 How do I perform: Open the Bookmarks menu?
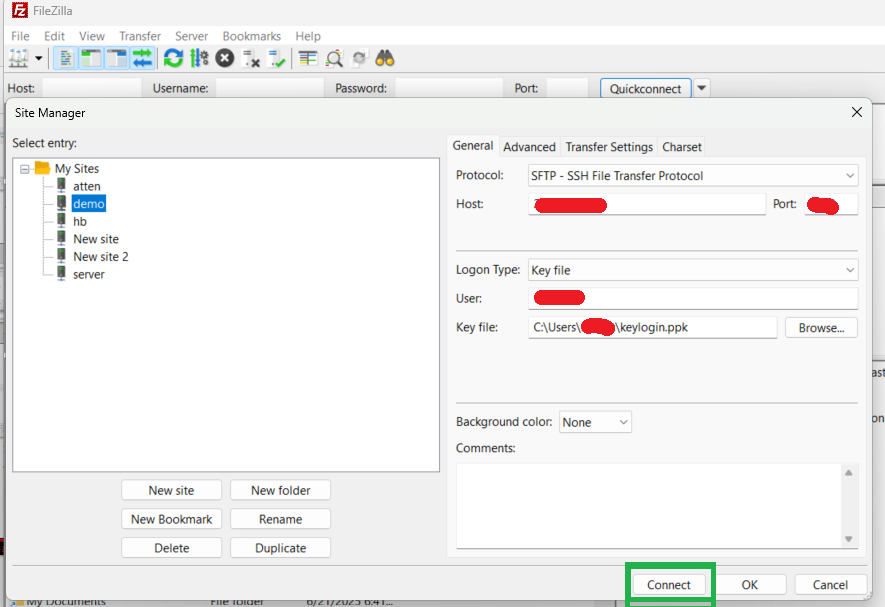(252, 36)
